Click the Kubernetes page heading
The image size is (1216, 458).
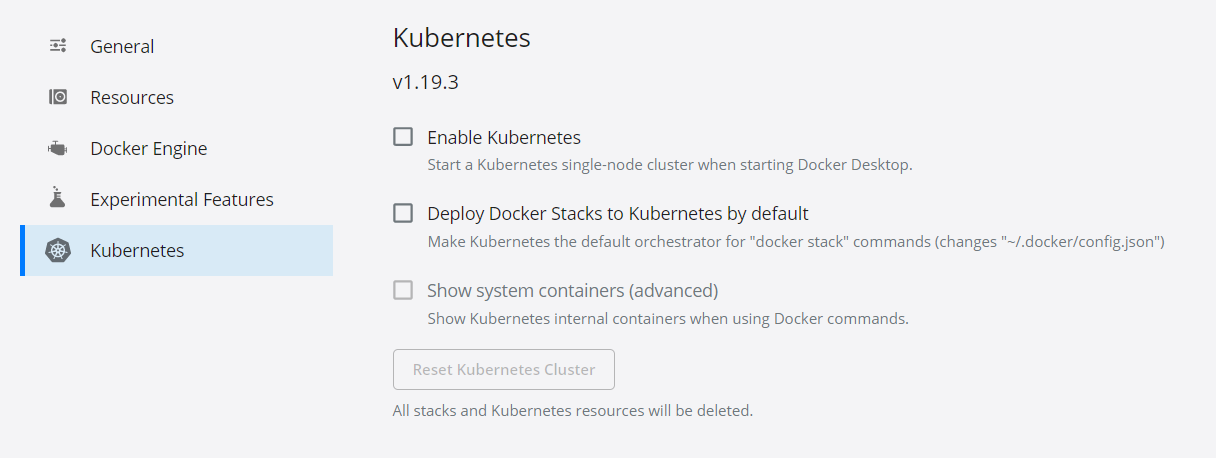tap(461, 39)
